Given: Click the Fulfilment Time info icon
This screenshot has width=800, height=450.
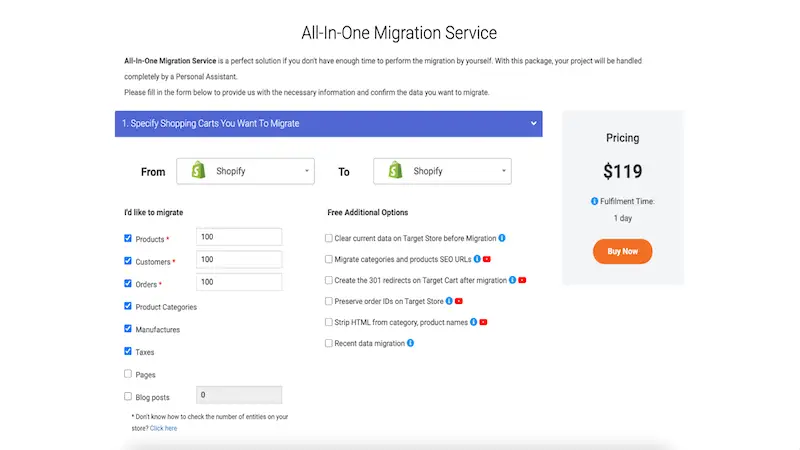Looking at the screenshot, I should click(x=595, y=201).
